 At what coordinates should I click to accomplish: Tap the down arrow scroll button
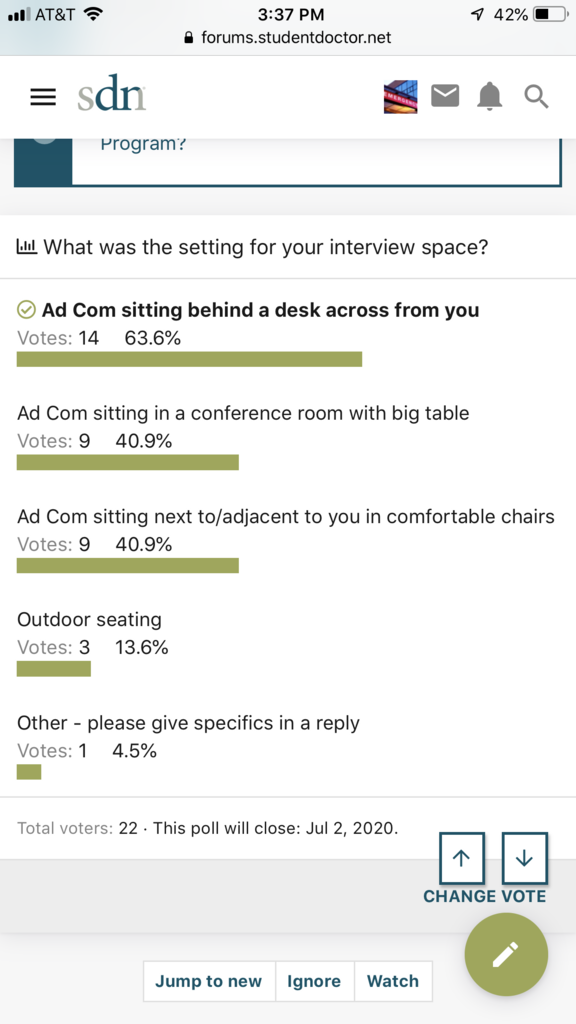[x=524, y=858]
